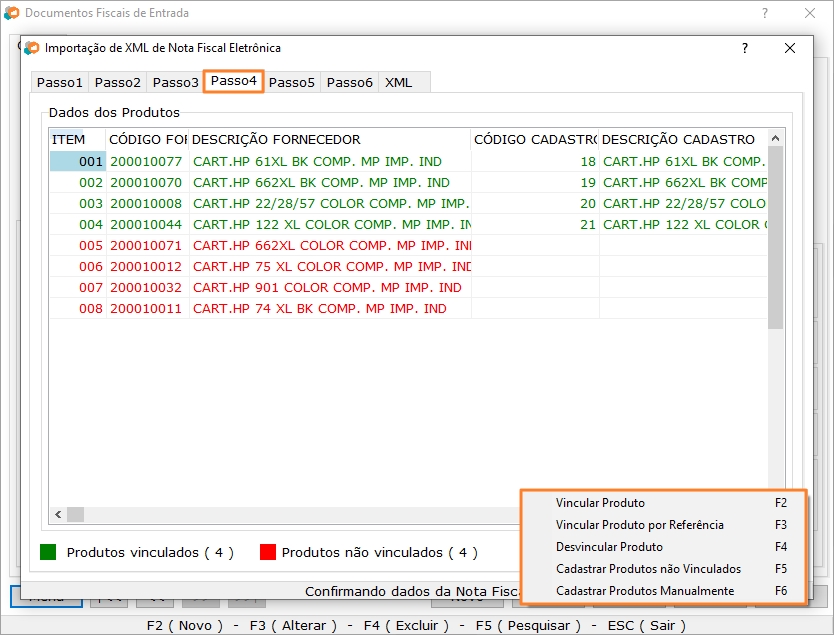Open the Passo2 tab
The width and height of the screenshot is (834, 635).
click(117, 82)
